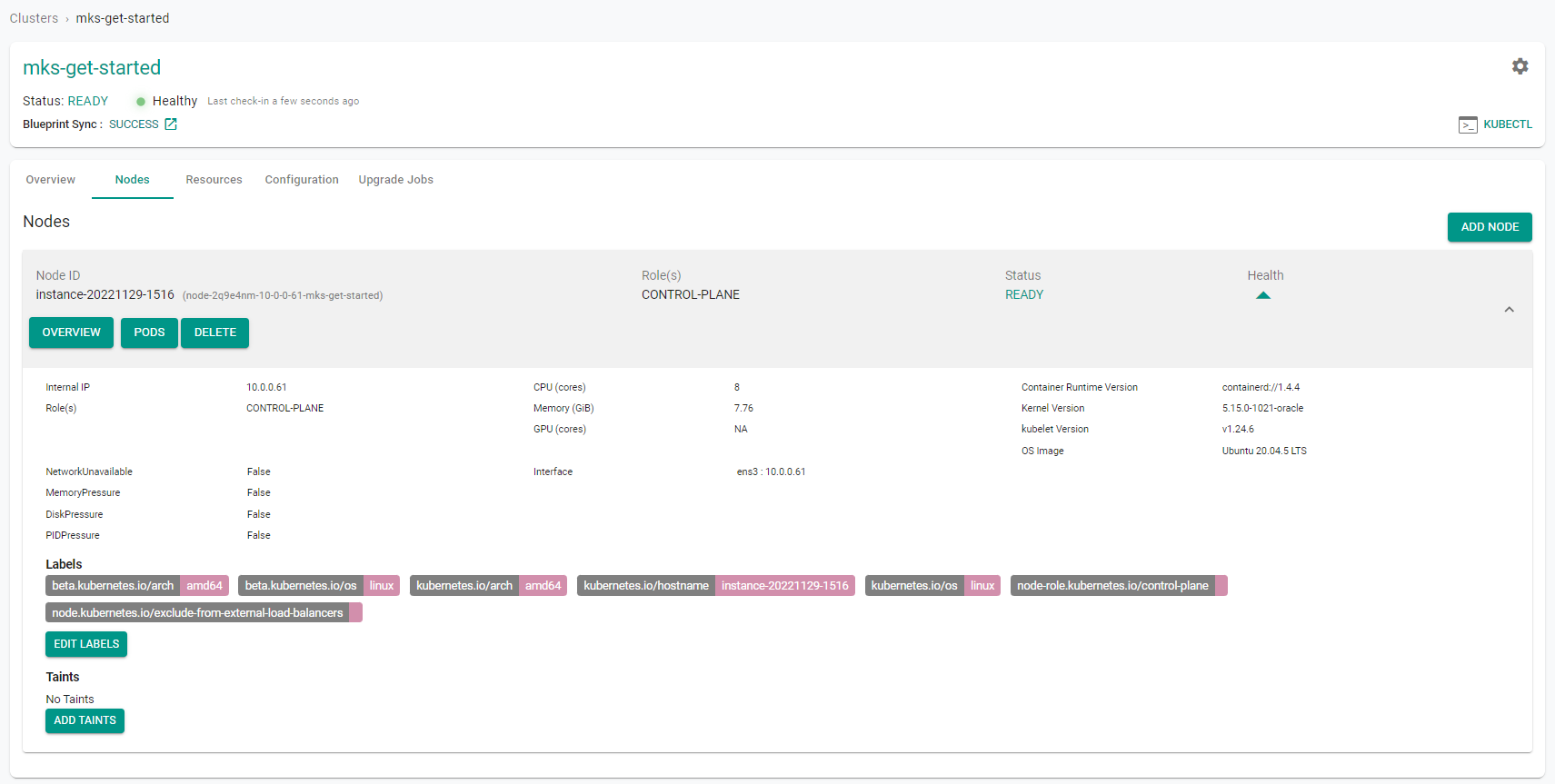
Task: Click the Memory (GiB) 7.76 value
Action: point(743,409)
